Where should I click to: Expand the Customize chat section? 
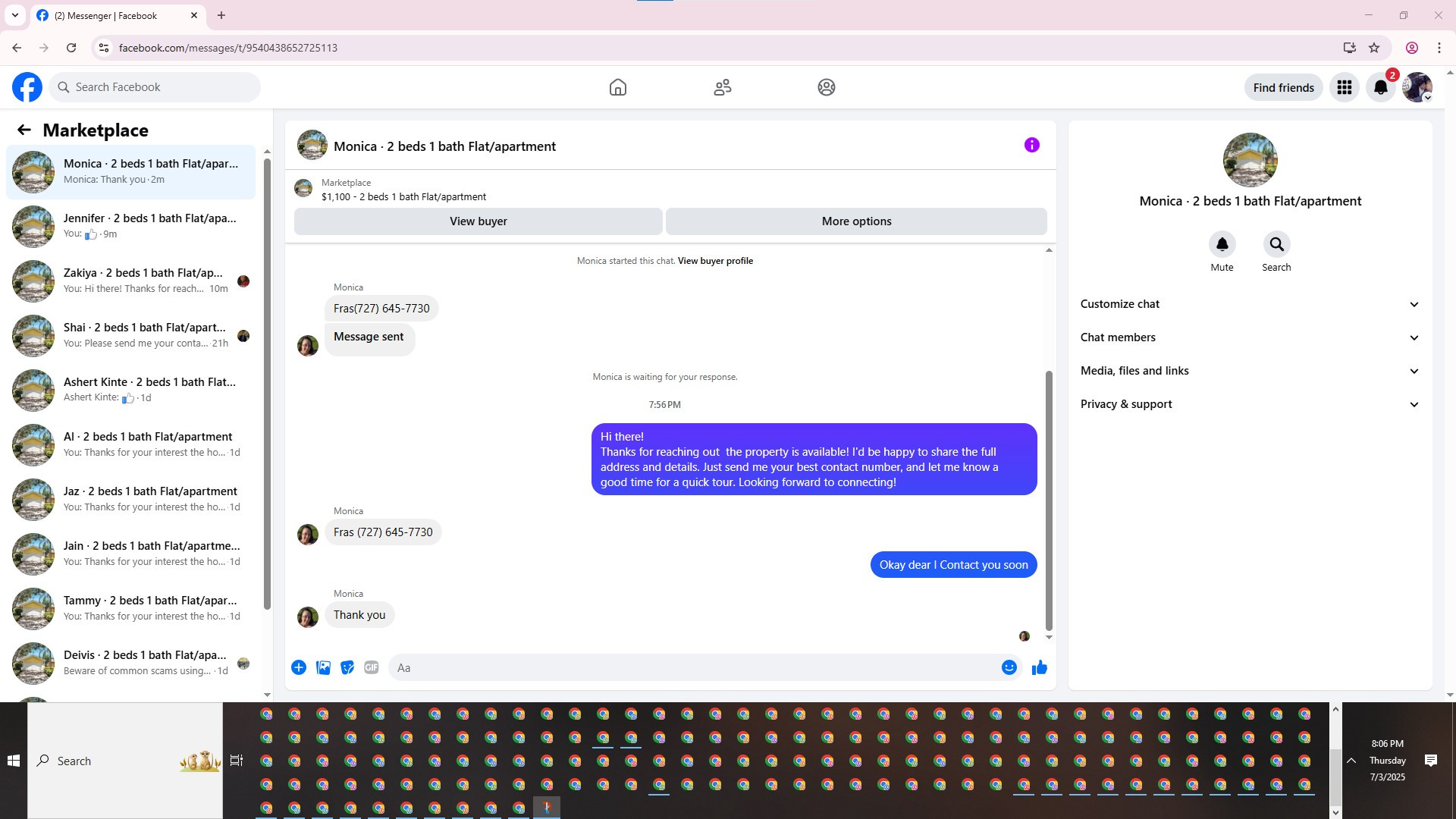click(x=1249, y=304)
